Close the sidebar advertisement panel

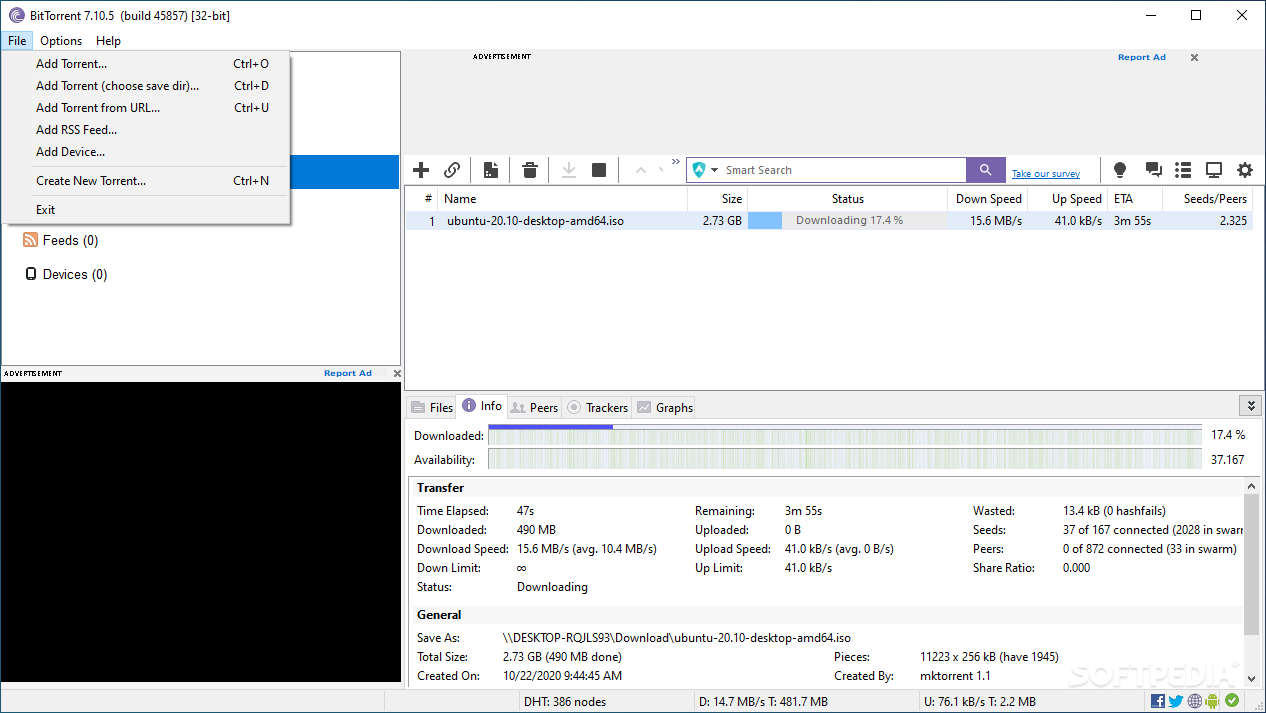(x=397, y=373)
